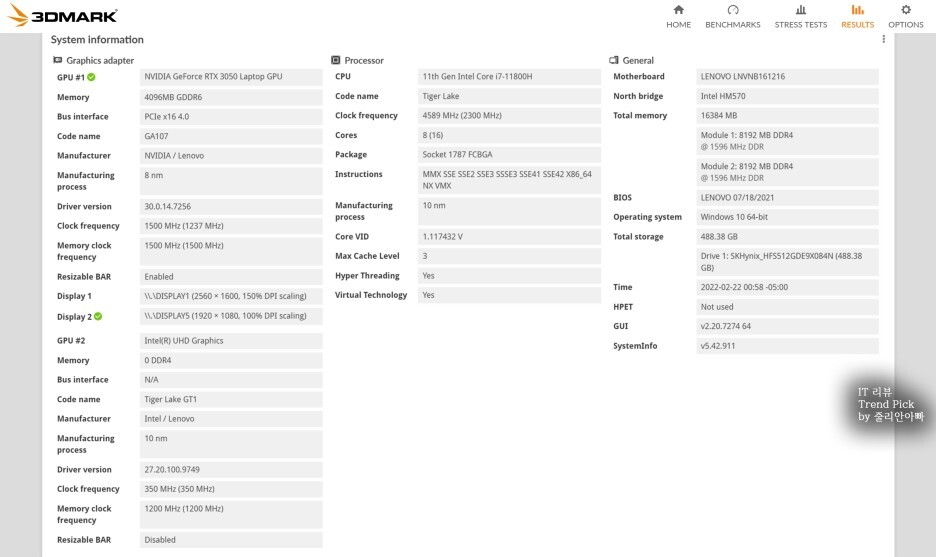The height and width of the screenshot is (557, 936).
Task: Select the 'Module 1: 8192 MB DDR4' entry
Action: [787, 141]
